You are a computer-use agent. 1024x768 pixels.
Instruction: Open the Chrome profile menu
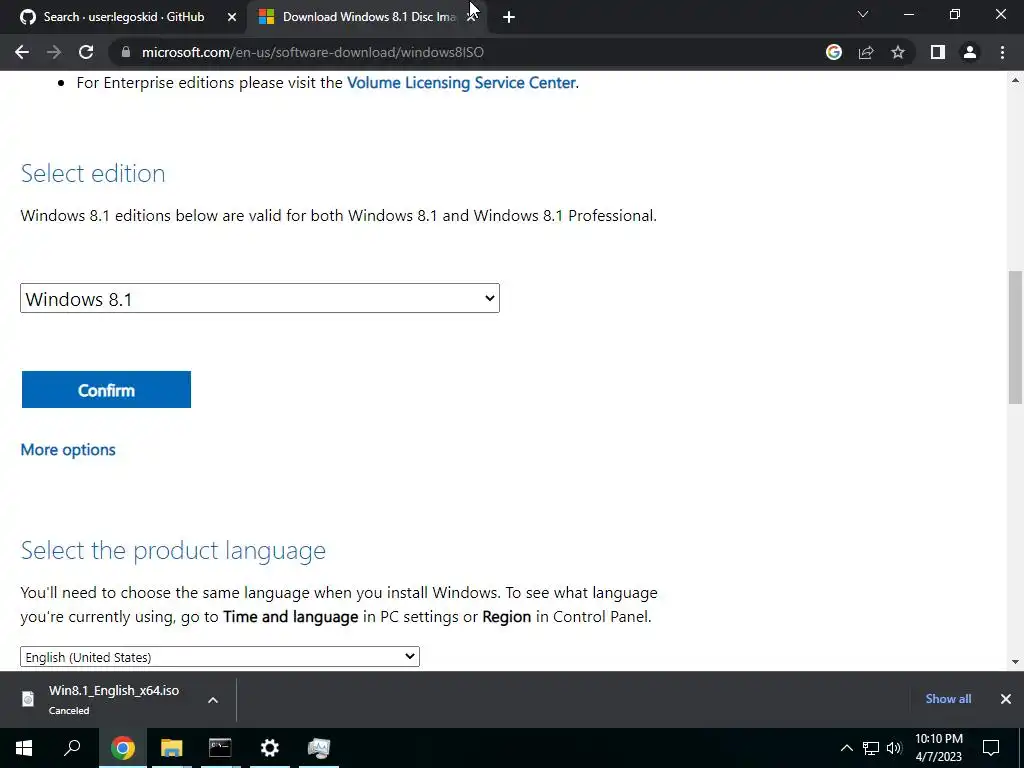click(970, 52)
